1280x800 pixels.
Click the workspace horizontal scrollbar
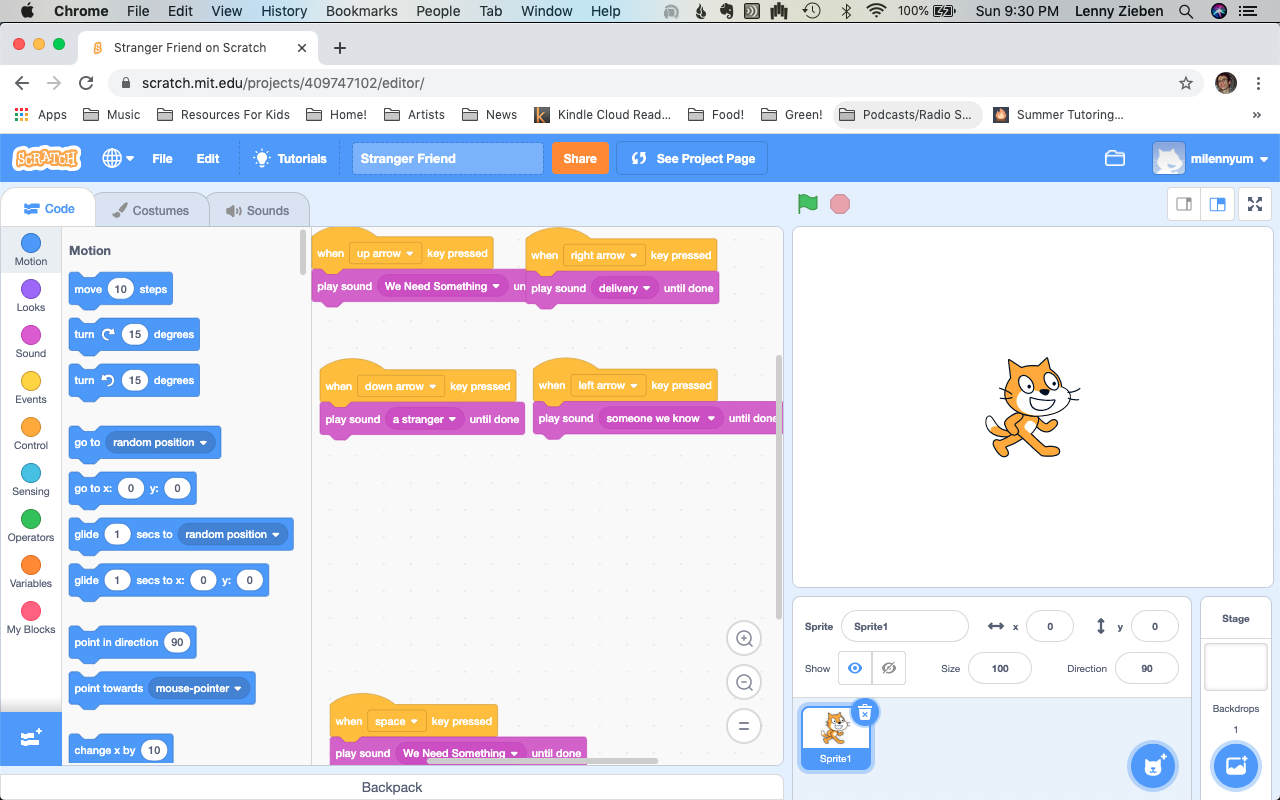(542, 761)
